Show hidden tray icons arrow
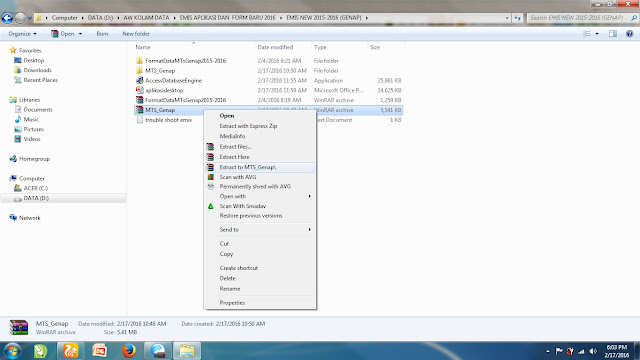 coord(547,351)
